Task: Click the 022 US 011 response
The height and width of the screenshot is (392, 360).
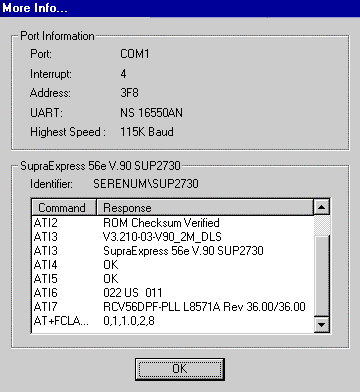Action: (x=133, y=293)
